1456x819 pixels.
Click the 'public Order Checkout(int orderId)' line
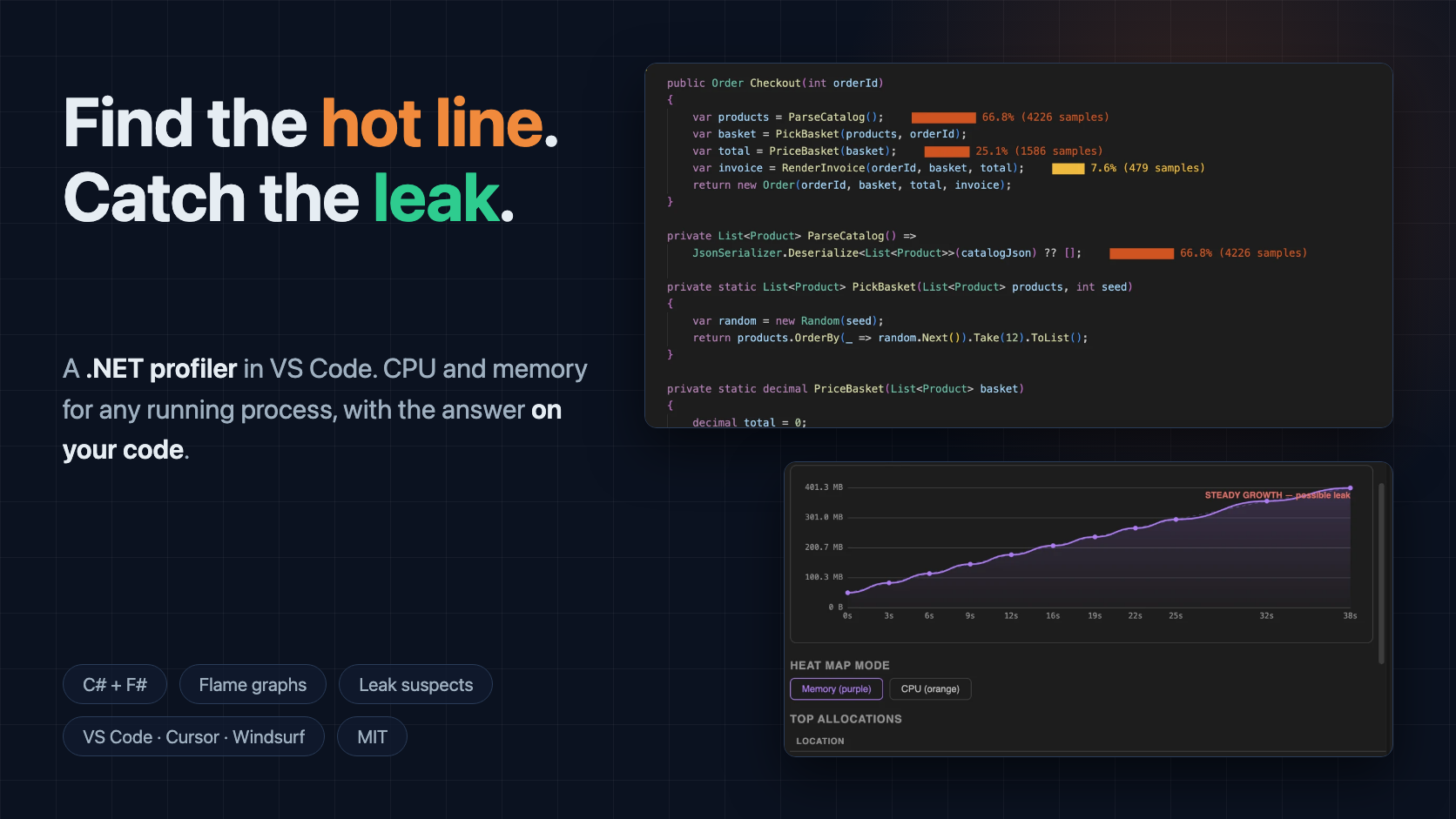(x=775, y=84)
